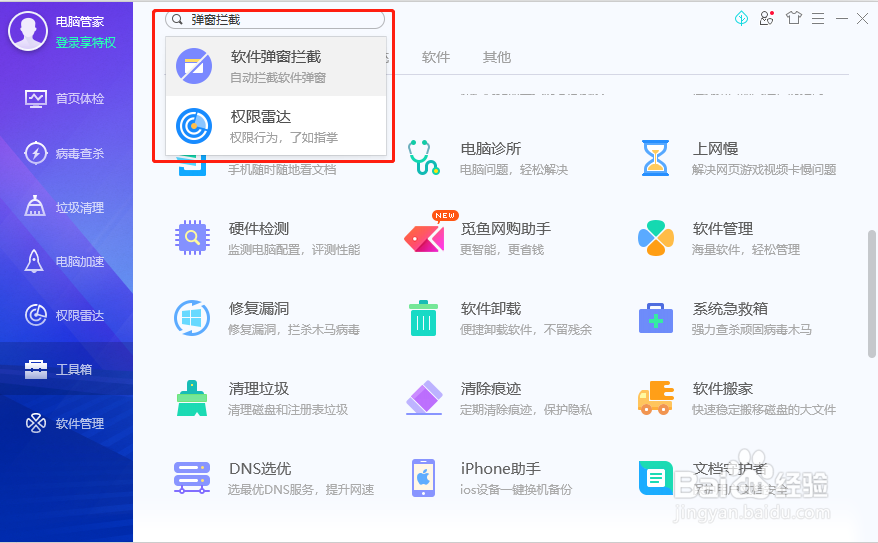Open the DNS选优 tool label
The image size is (878, 543).
tap(260, 469)
